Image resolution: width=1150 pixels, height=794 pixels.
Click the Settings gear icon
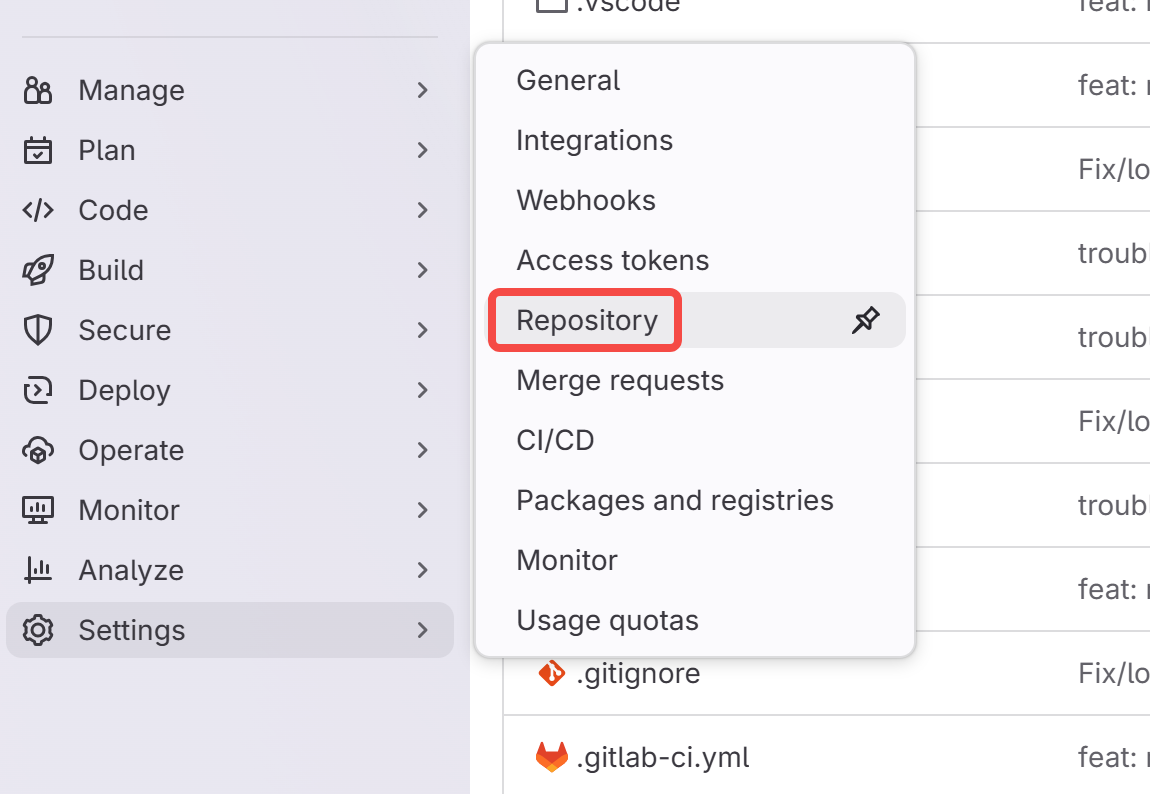coord(37,631)
